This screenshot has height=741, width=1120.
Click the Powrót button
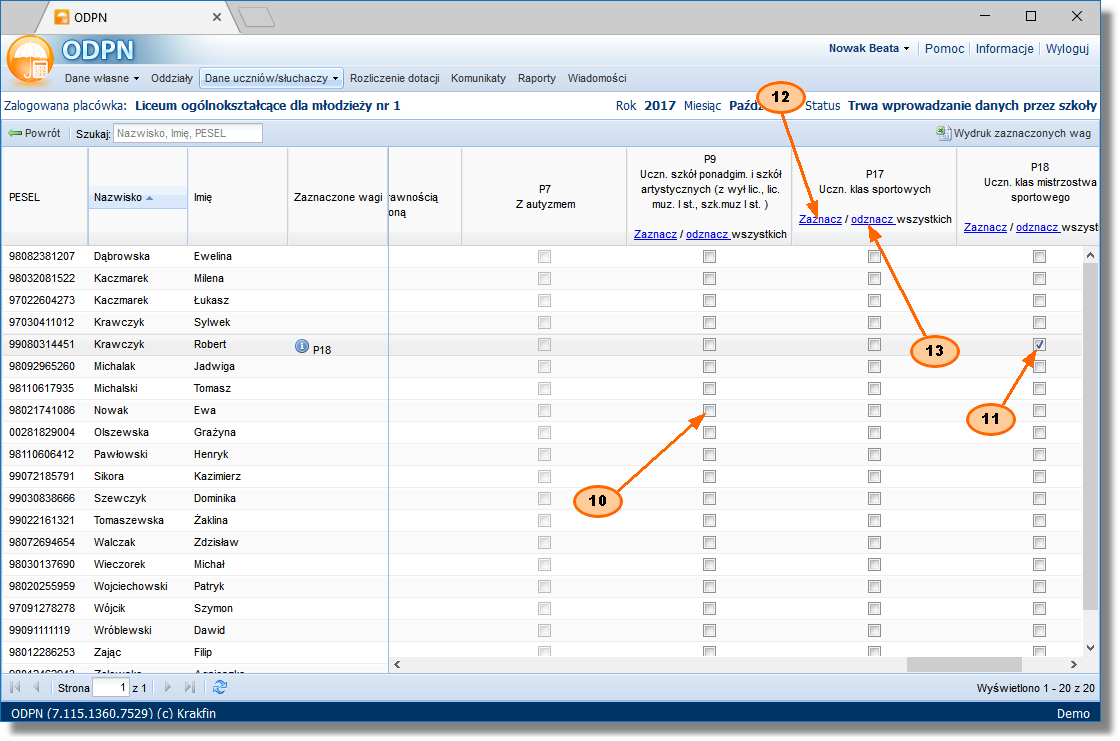(x=34, y=133)
